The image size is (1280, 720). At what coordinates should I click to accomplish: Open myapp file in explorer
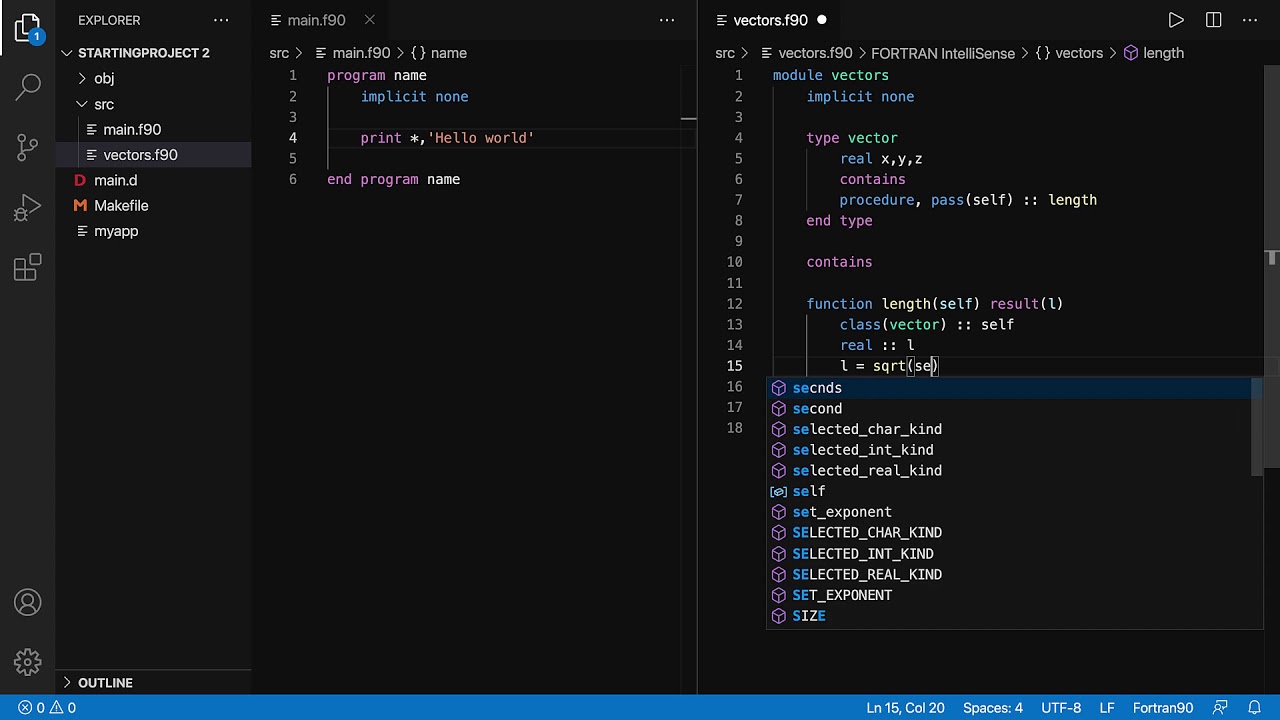point(153,231)
